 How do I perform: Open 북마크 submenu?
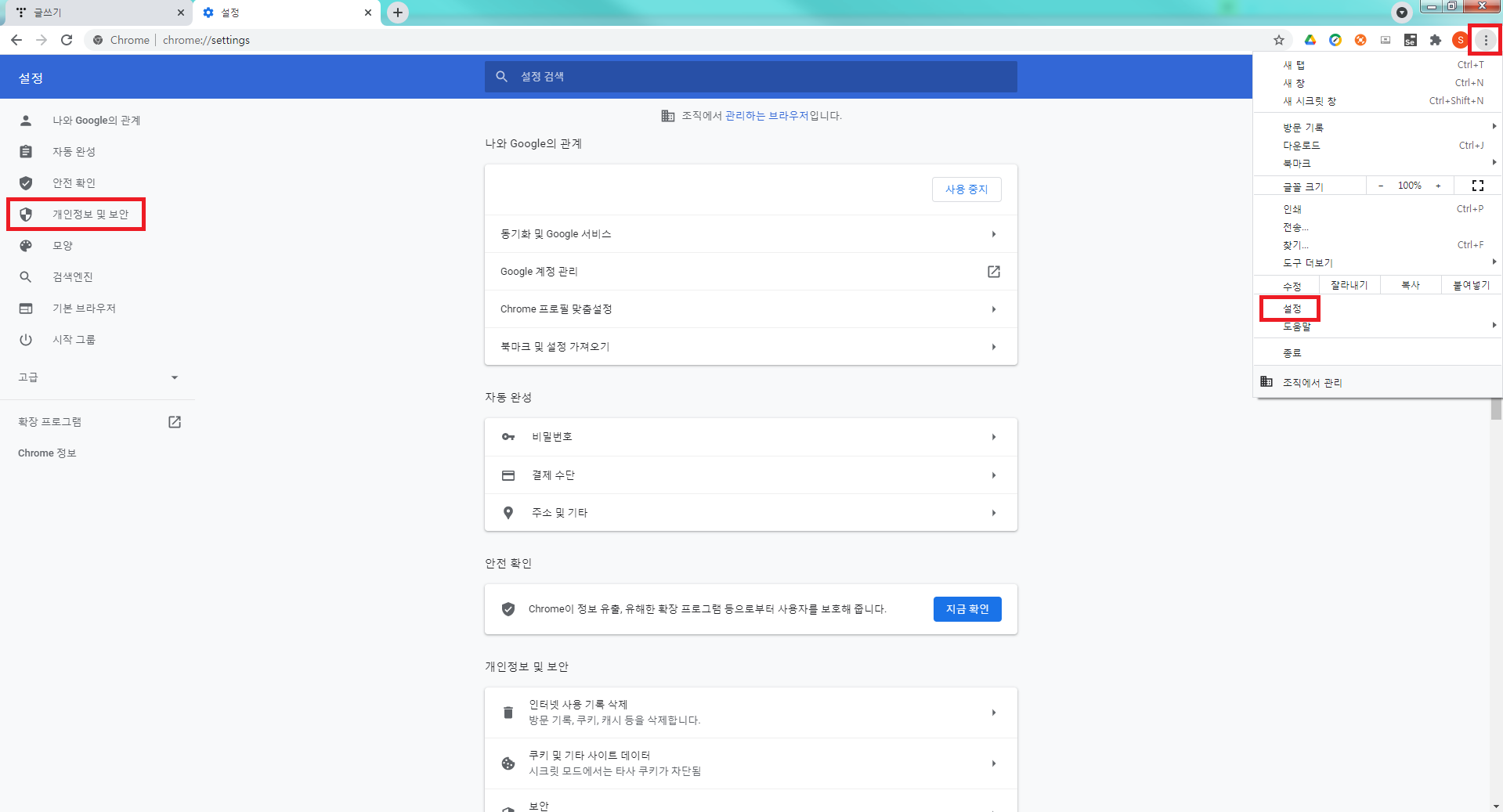[1377, 164]
